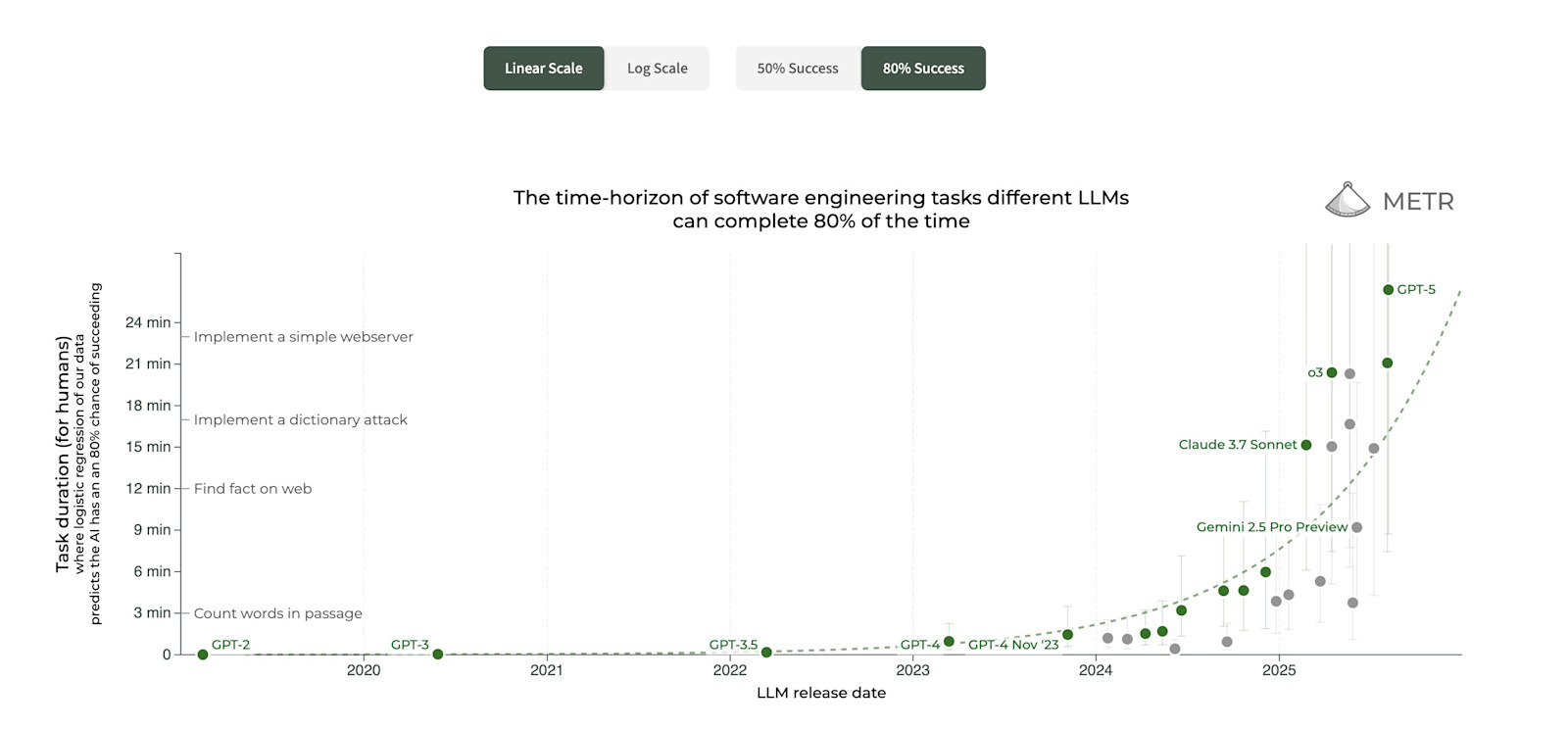
Task: Click the 2022 x-axis label
Action: tap(730, 670)
